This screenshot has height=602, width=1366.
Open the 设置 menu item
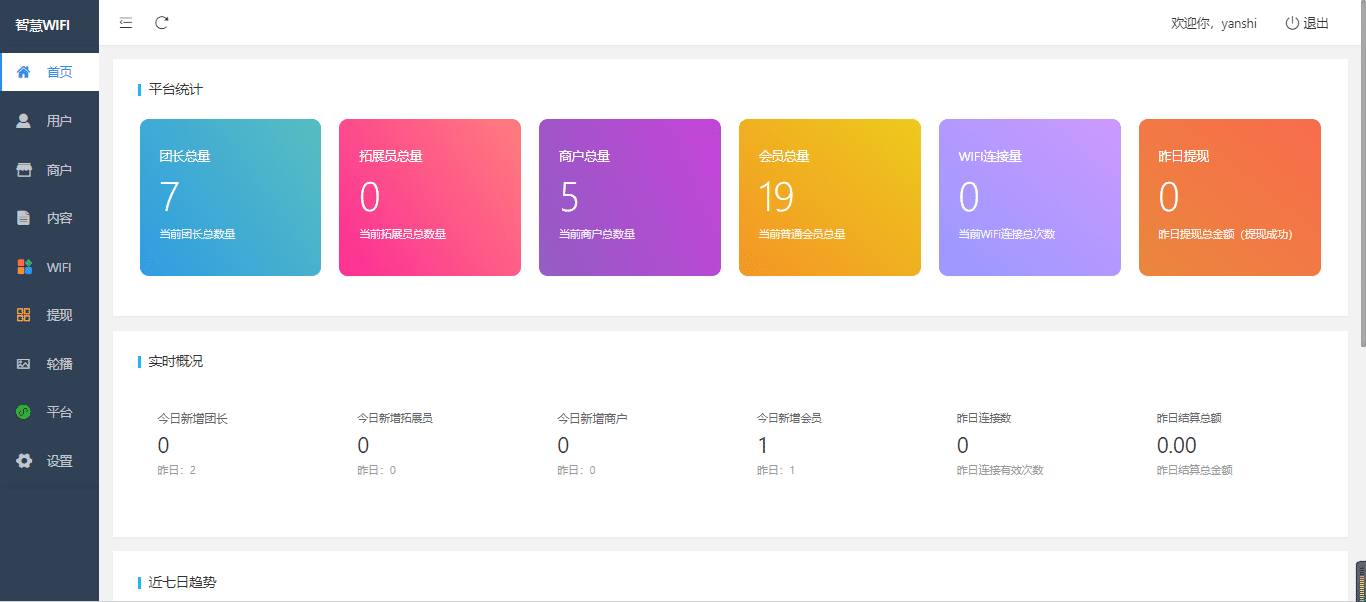click(50, 461)
